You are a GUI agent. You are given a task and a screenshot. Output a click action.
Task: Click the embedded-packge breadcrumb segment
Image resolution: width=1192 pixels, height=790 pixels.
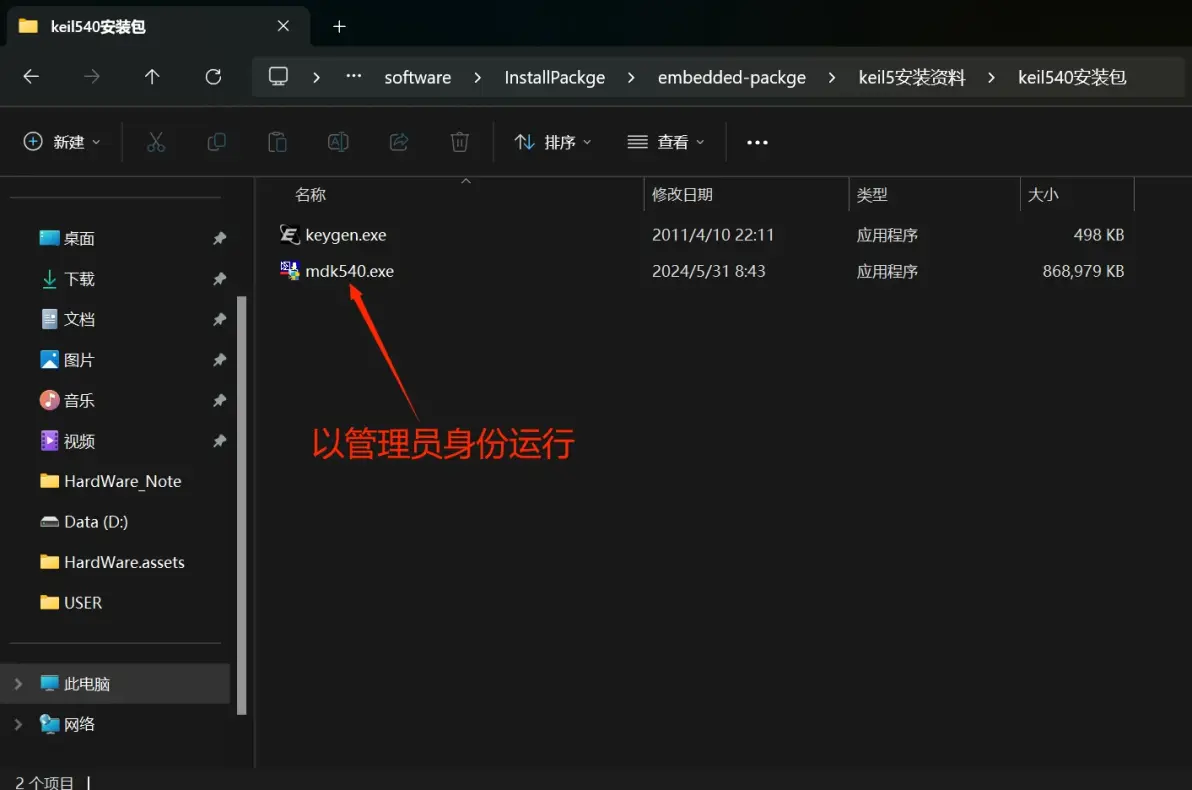point(731,77)
